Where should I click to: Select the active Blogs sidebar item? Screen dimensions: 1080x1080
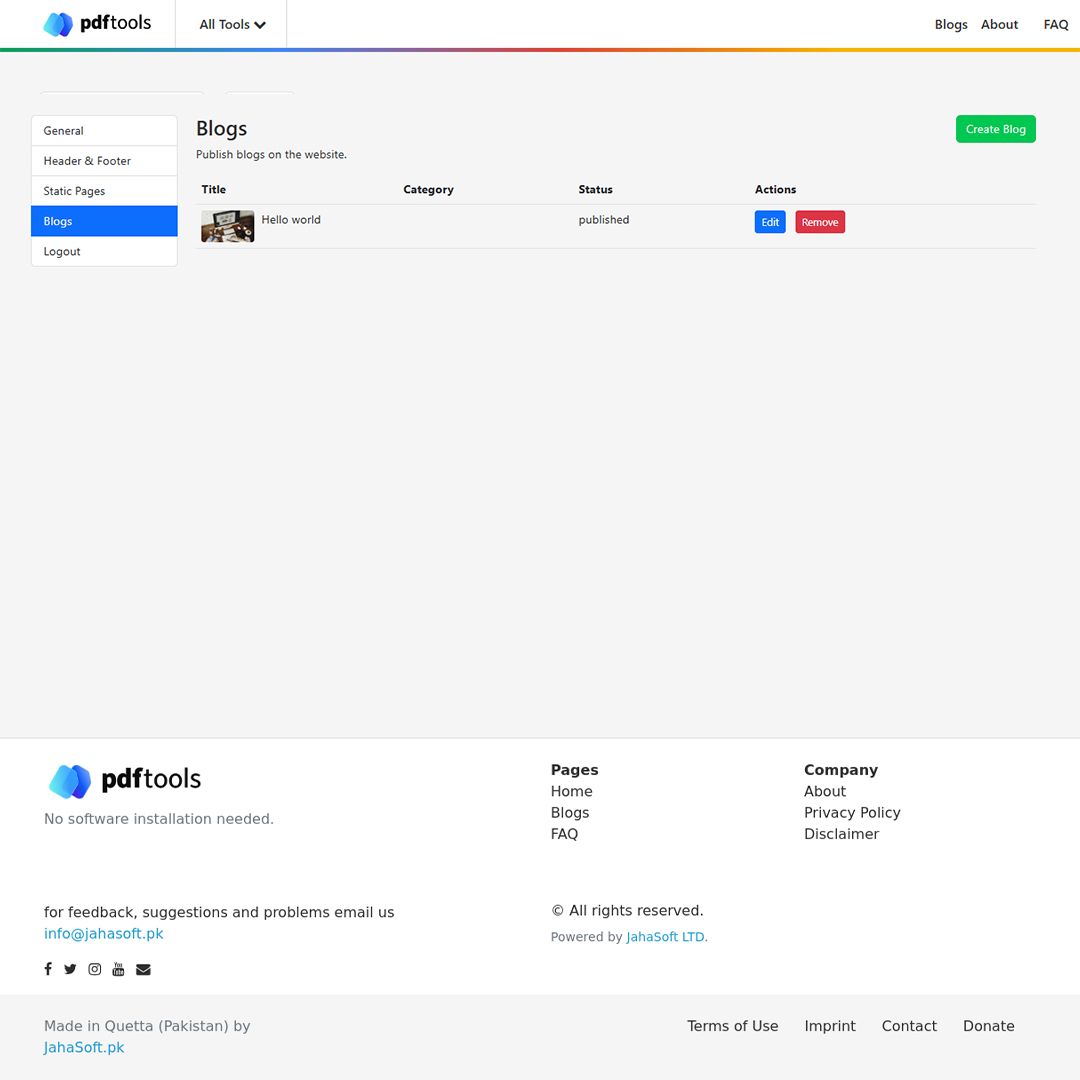click(104, 221)
